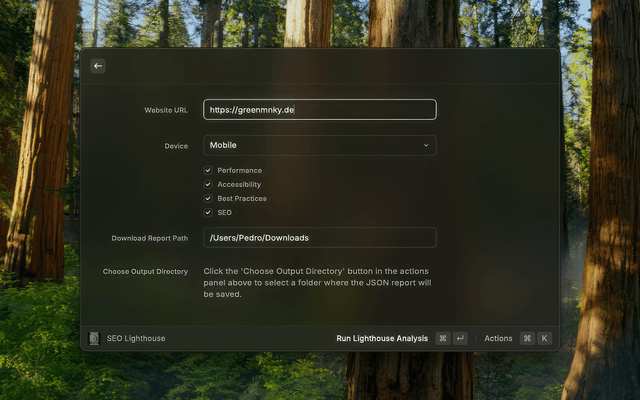Click the Download Report Path label
Viewport: 640px width, 400px height.
pyautogui.click(x=149, y=238)
